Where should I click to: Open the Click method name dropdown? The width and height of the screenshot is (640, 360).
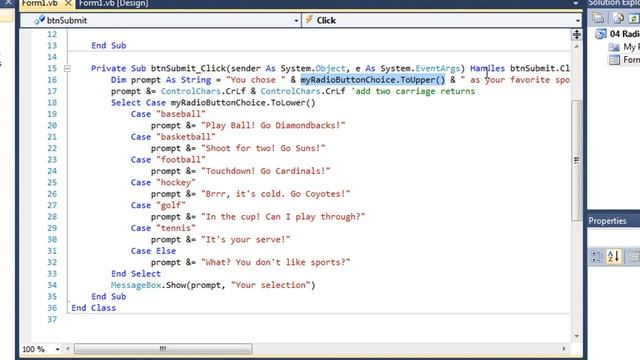pos(578,20)
